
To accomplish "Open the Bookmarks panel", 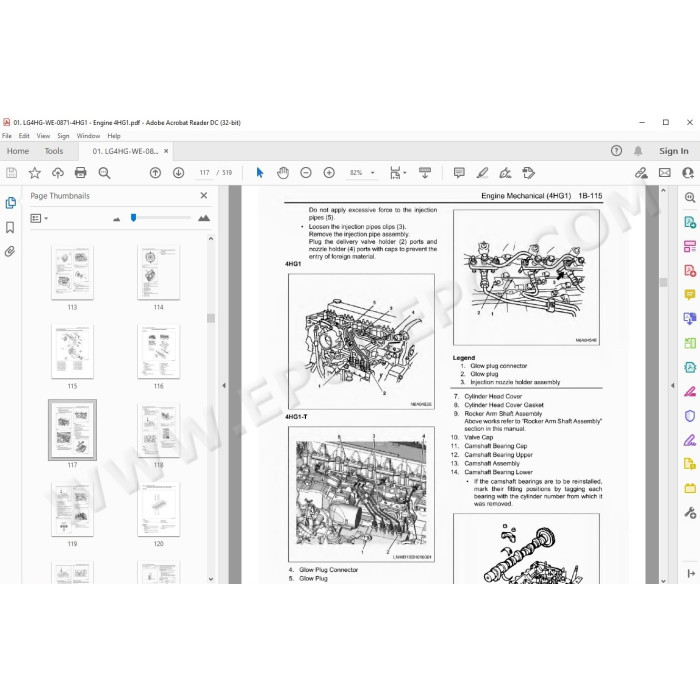I will (x=10, y=228).
